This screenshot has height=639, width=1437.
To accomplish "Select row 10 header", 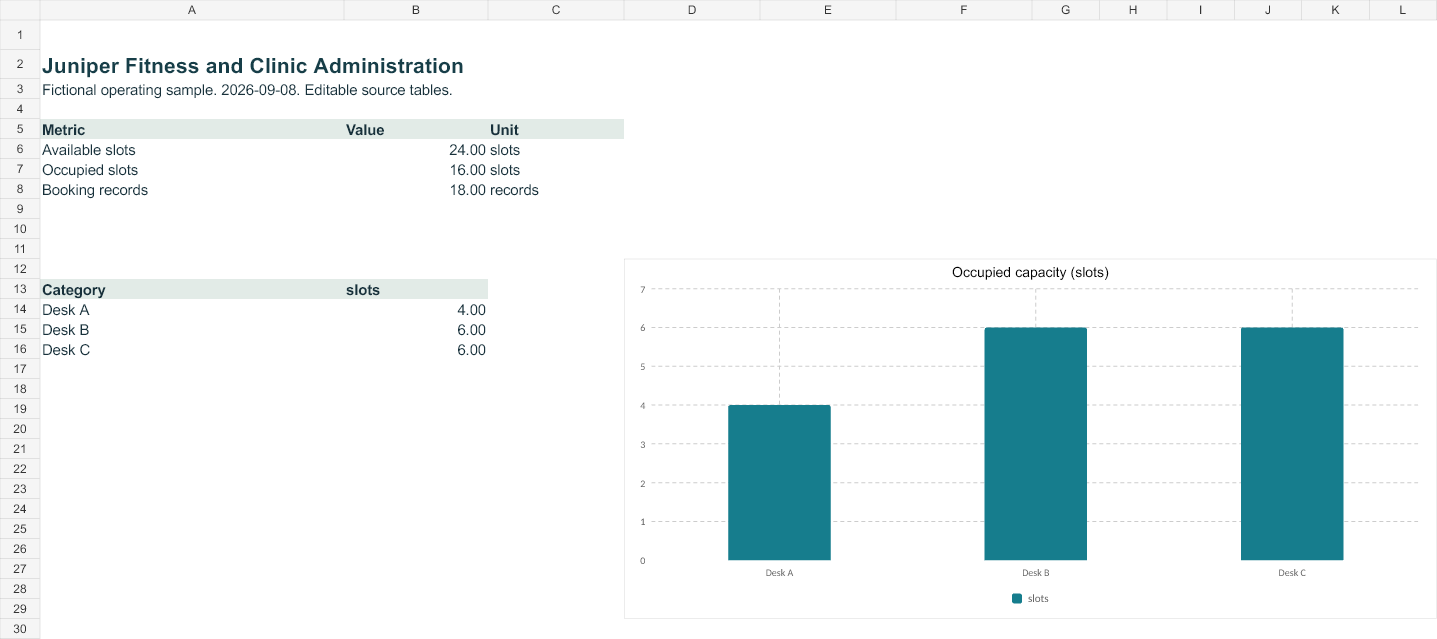I will coord(20,229).
